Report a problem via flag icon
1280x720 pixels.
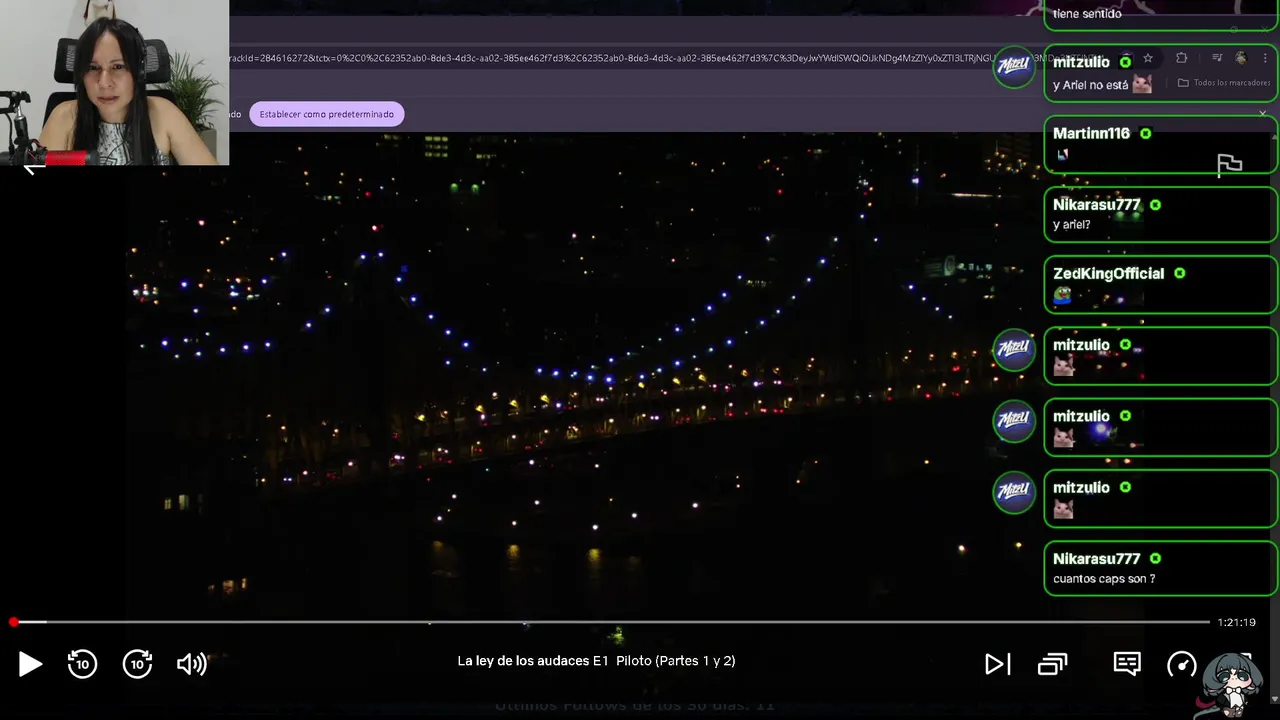coord(1229,165)
